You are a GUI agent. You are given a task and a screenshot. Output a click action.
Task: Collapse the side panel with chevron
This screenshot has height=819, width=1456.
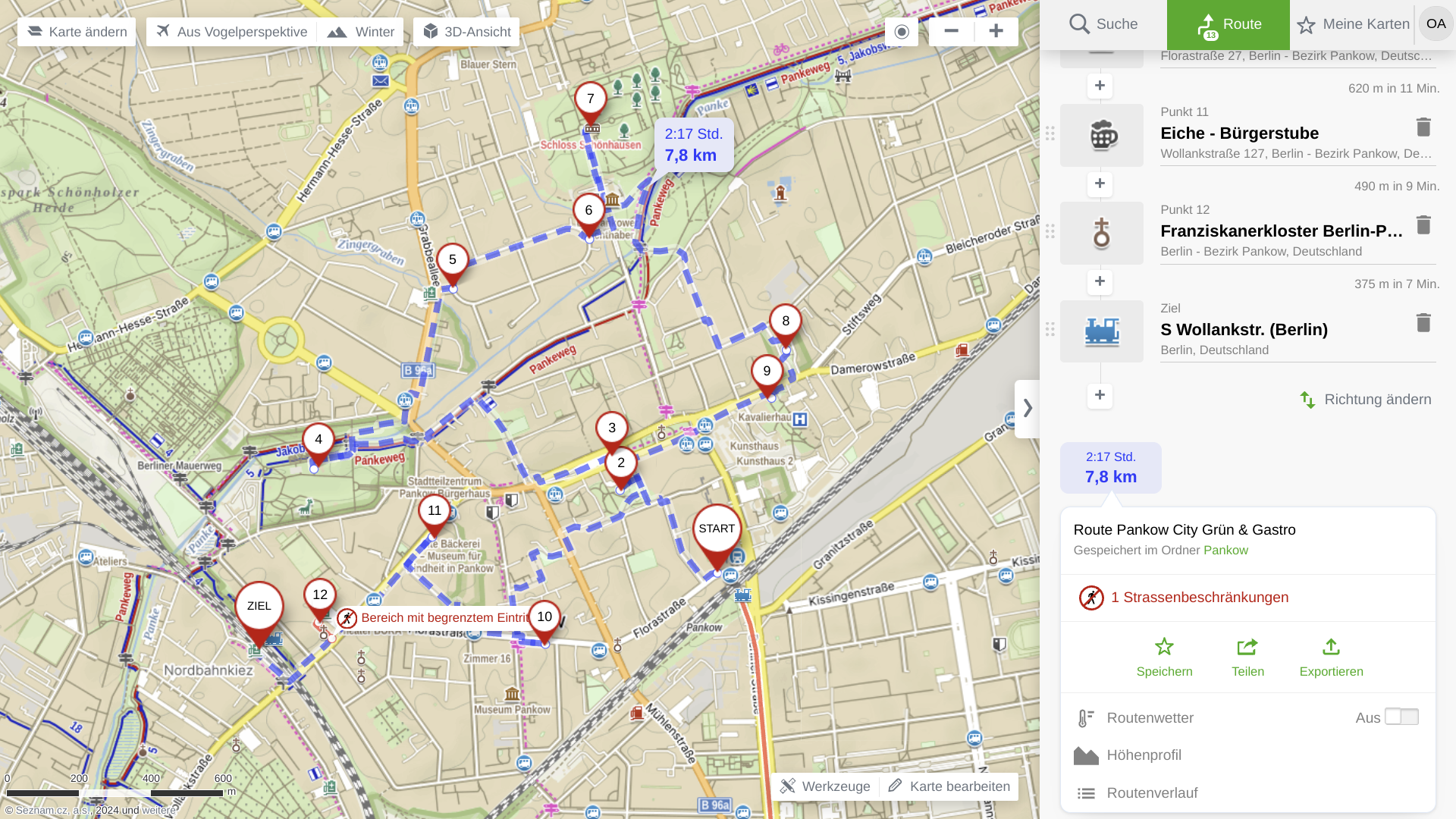point(1028,408)
